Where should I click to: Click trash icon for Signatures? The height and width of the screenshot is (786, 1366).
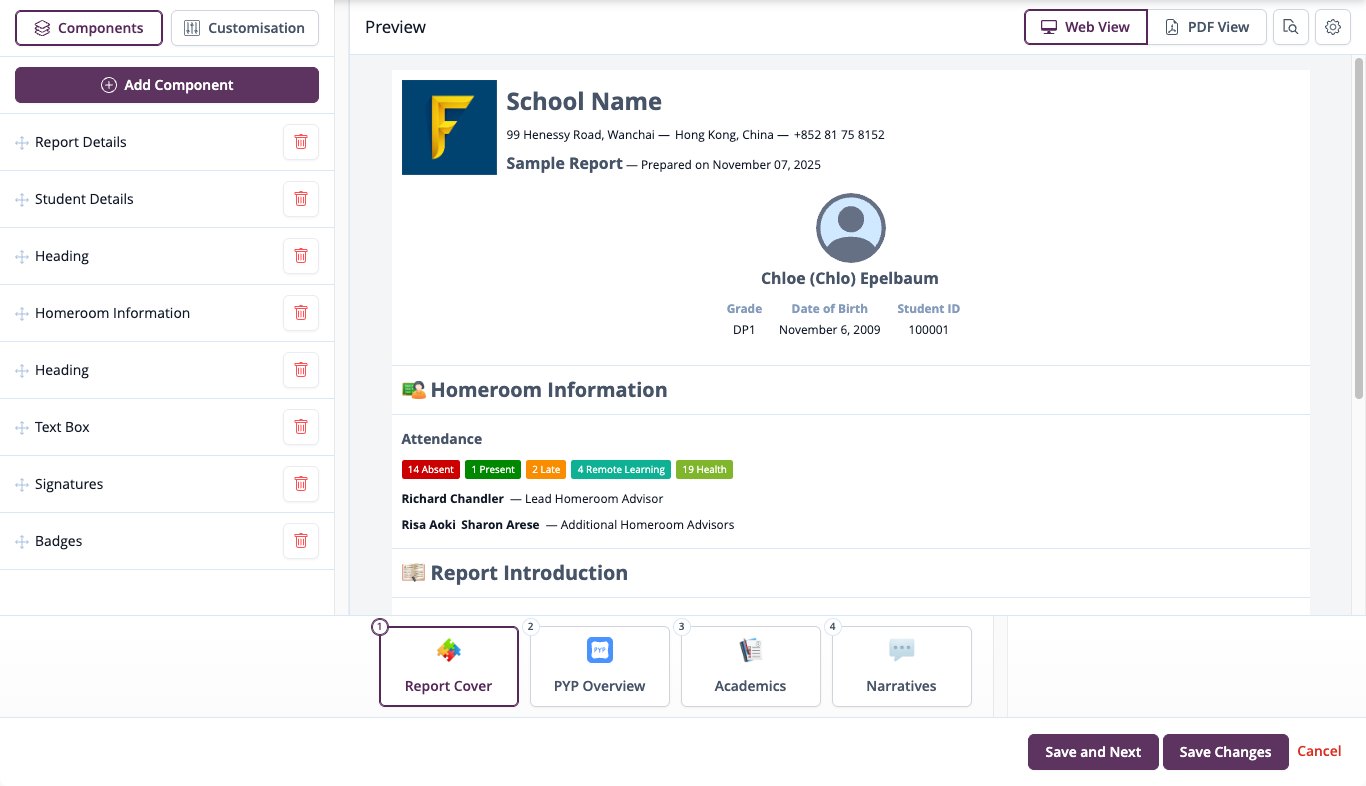pos(301,484)
